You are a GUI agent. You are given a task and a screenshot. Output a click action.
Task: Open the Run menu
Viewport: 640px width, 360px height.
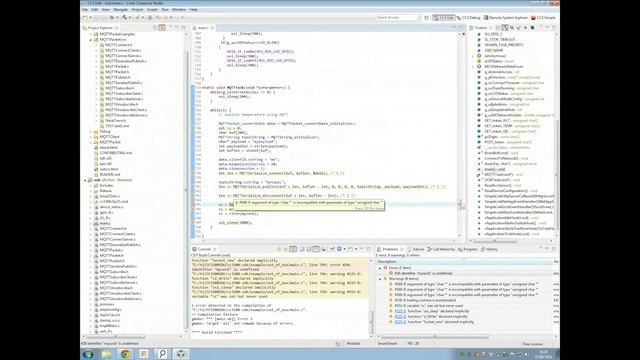point(165,9)
